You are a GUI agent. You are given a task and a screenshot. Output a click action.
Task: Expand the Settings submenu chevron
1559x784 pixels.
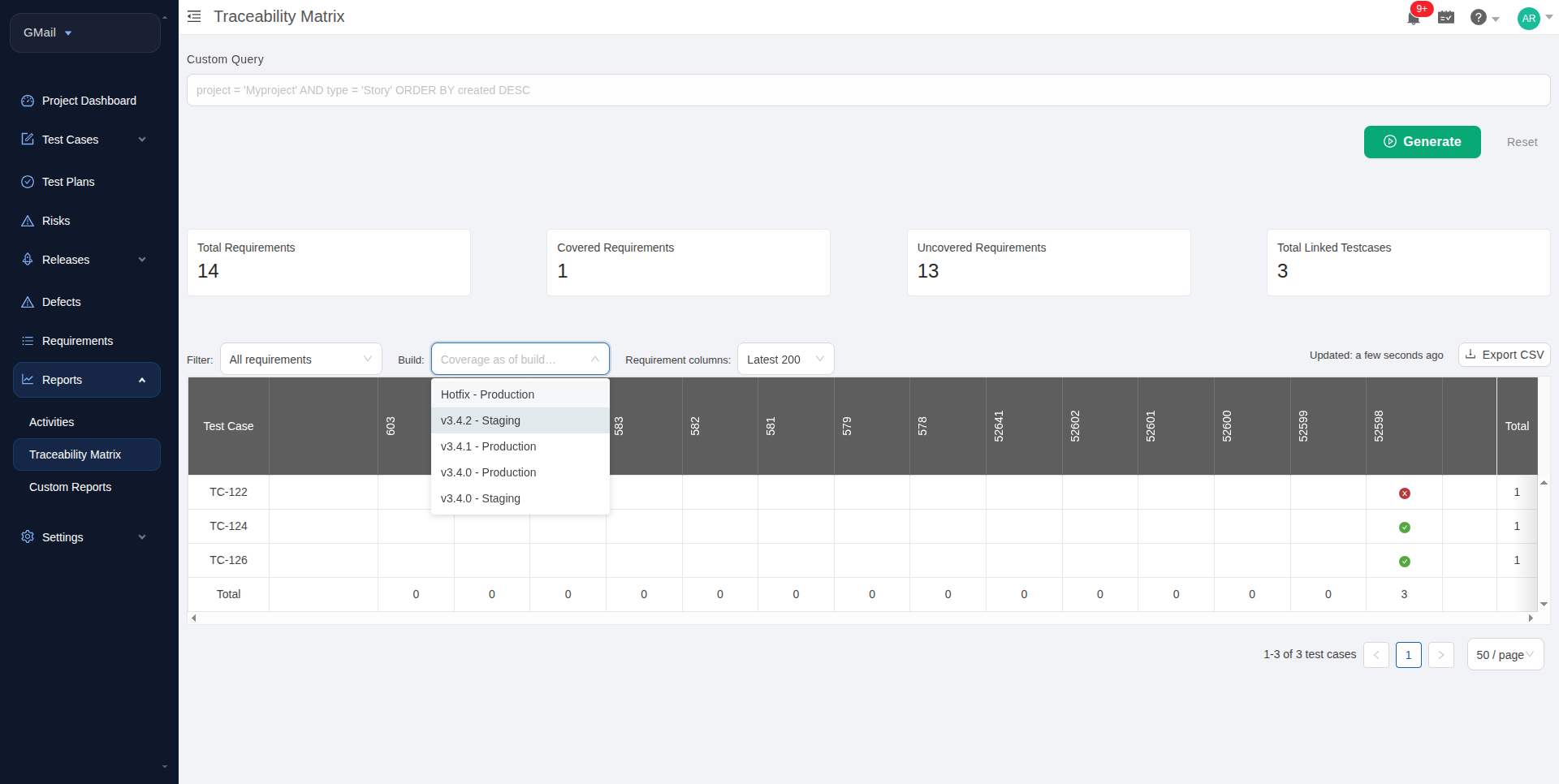coord(142,537)
